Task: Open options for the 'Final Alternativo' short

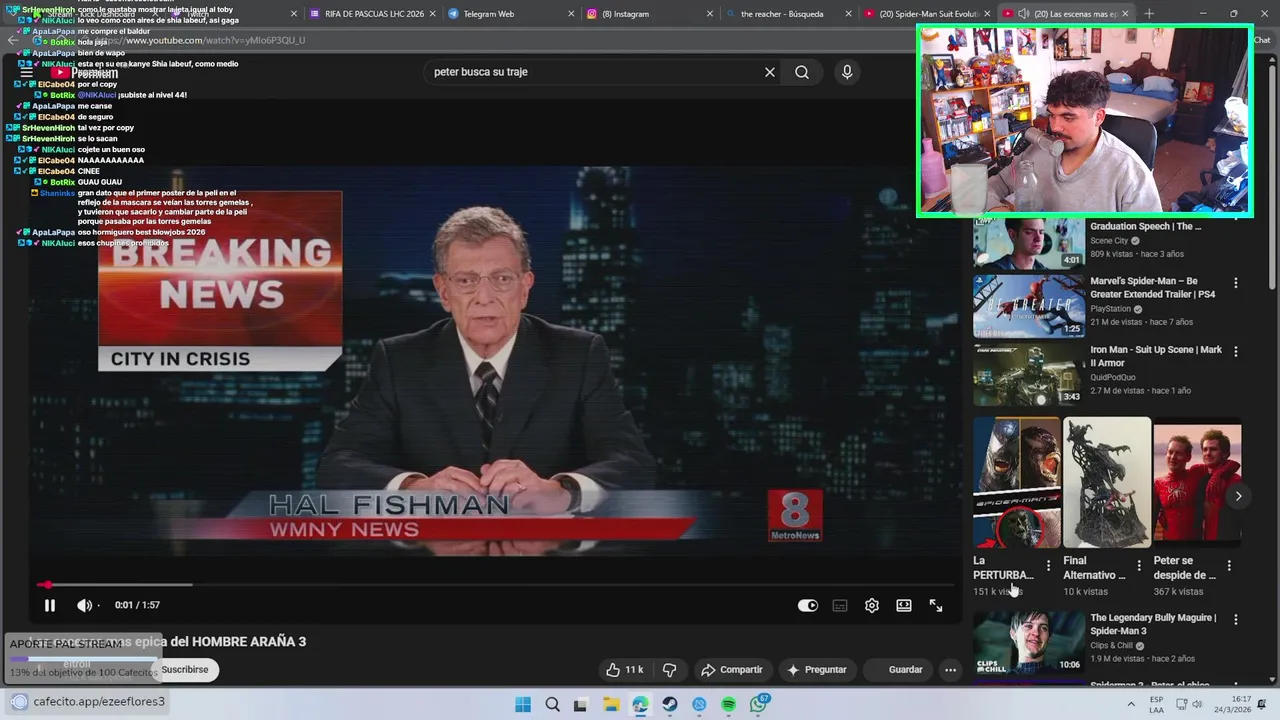Action: 1139,566
